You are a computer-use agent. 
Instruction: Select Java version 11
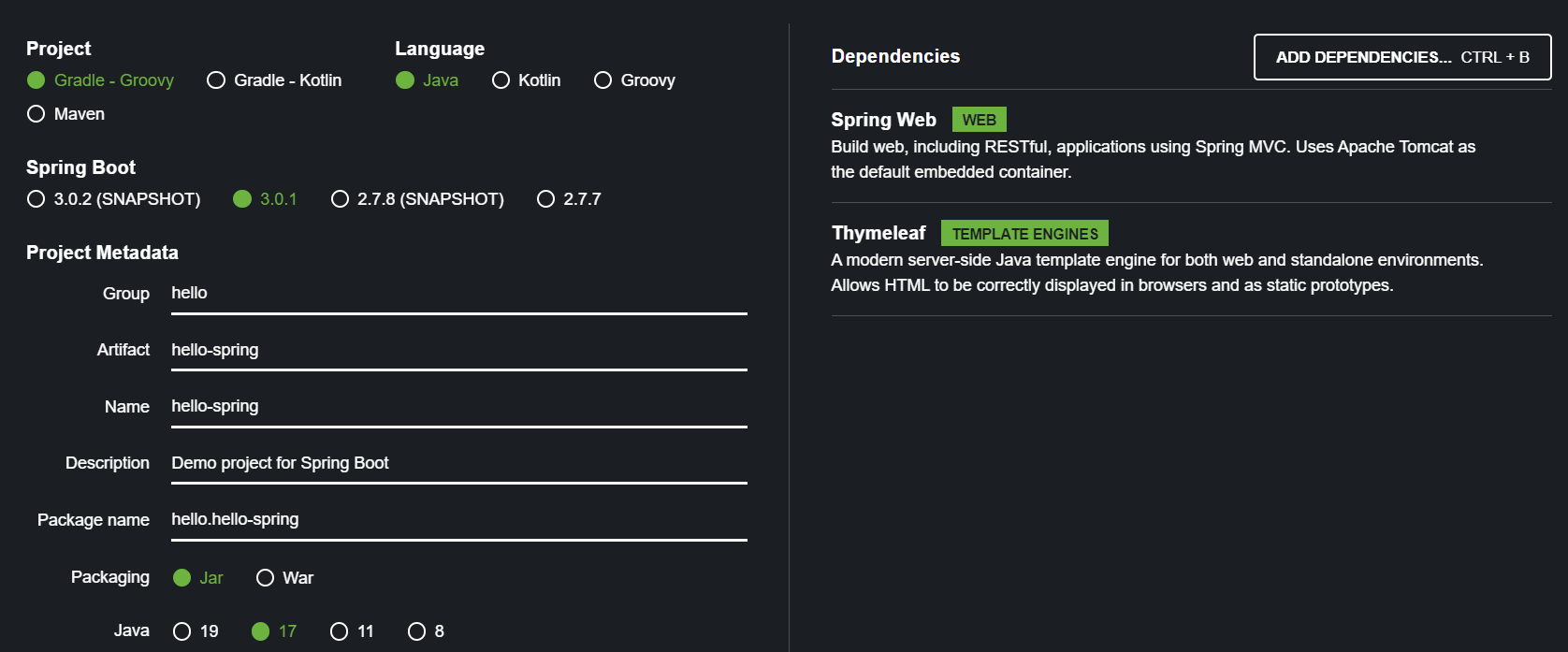click(x=340, y=631)
